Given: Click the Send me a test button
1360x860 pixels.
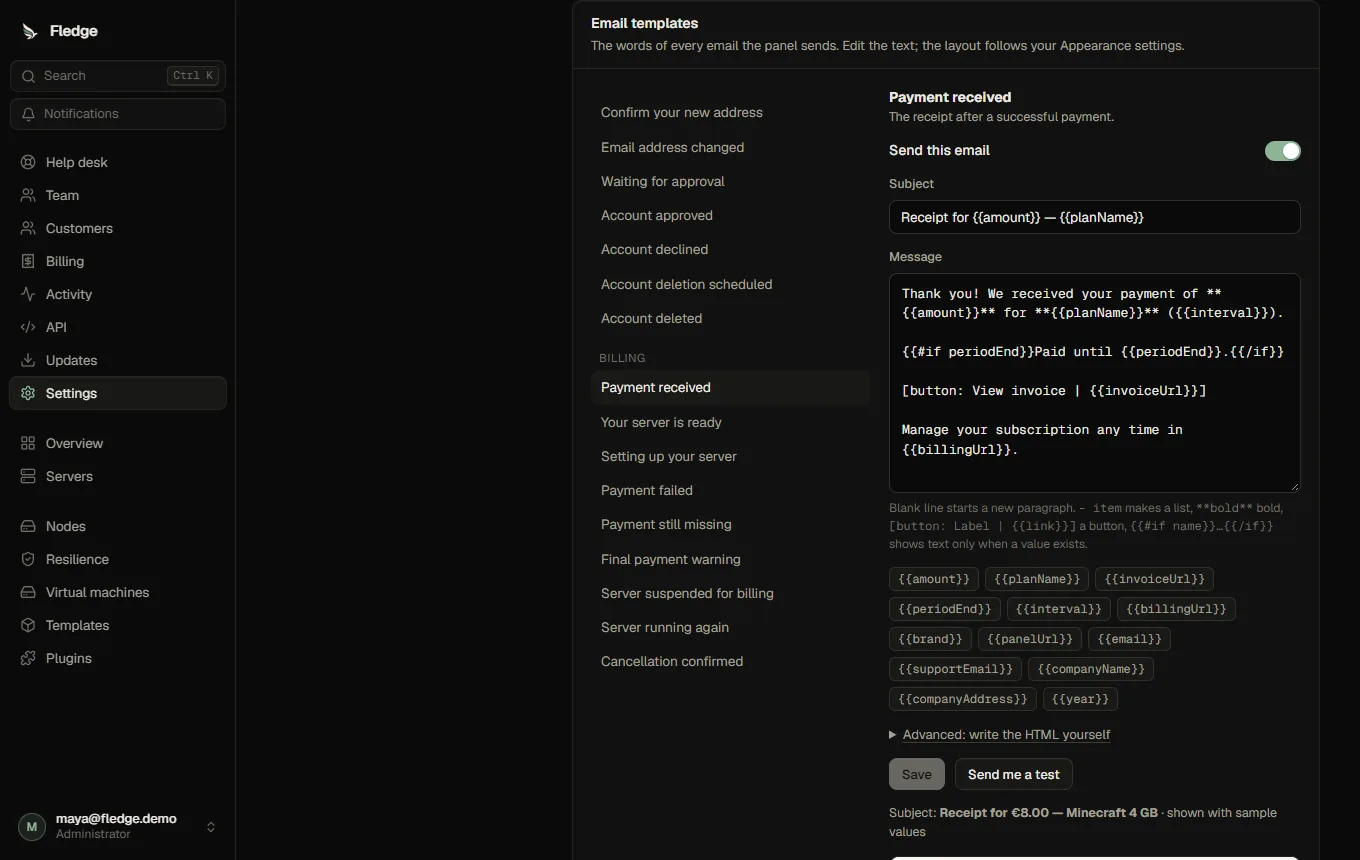Looking at the screenshot, I should (x=1013, y=774).
